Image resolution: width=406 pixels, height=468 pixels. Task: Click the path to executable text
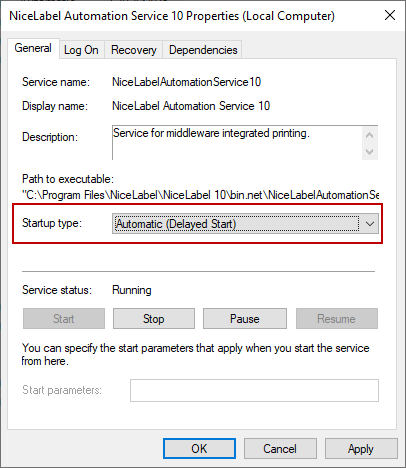pos(200,195)
